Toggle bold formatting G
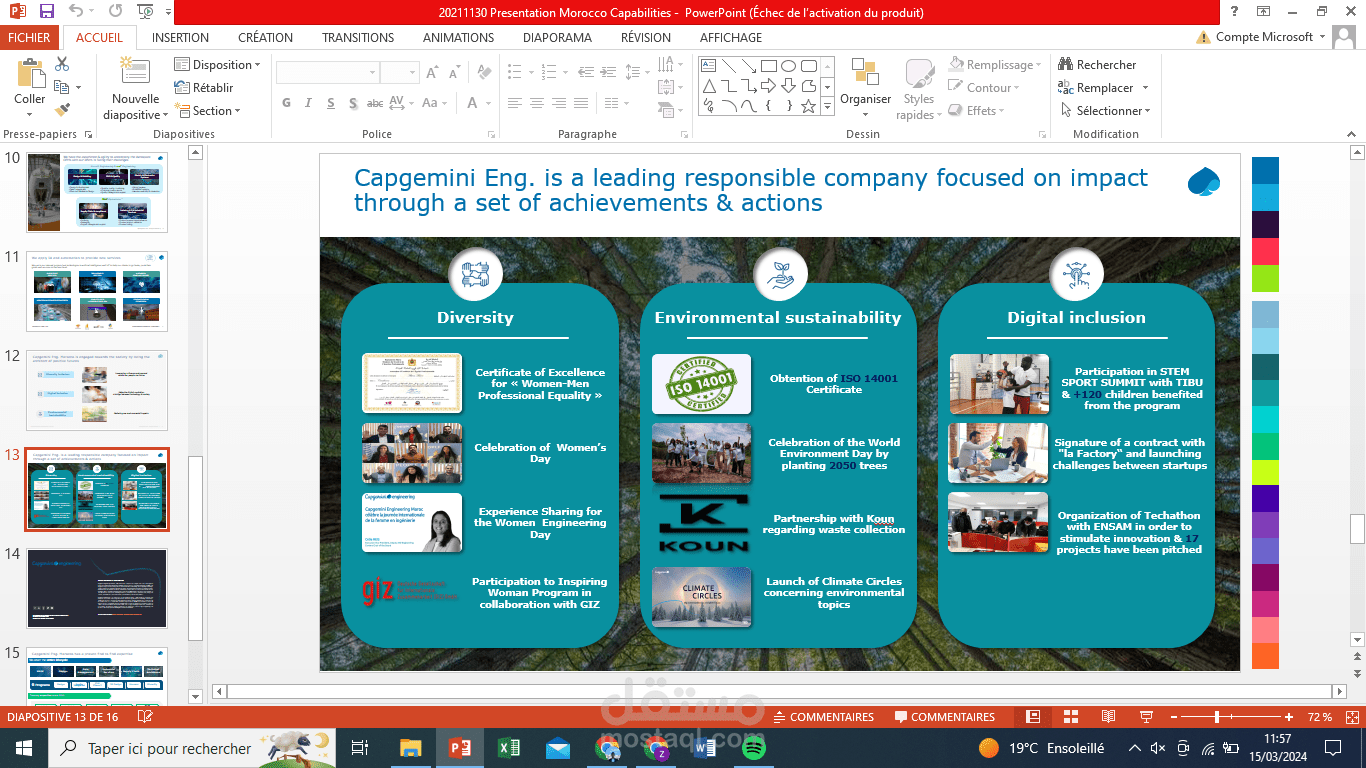Image resolution: width=1366 pixels, height=768 pixels. coord(286,103)
